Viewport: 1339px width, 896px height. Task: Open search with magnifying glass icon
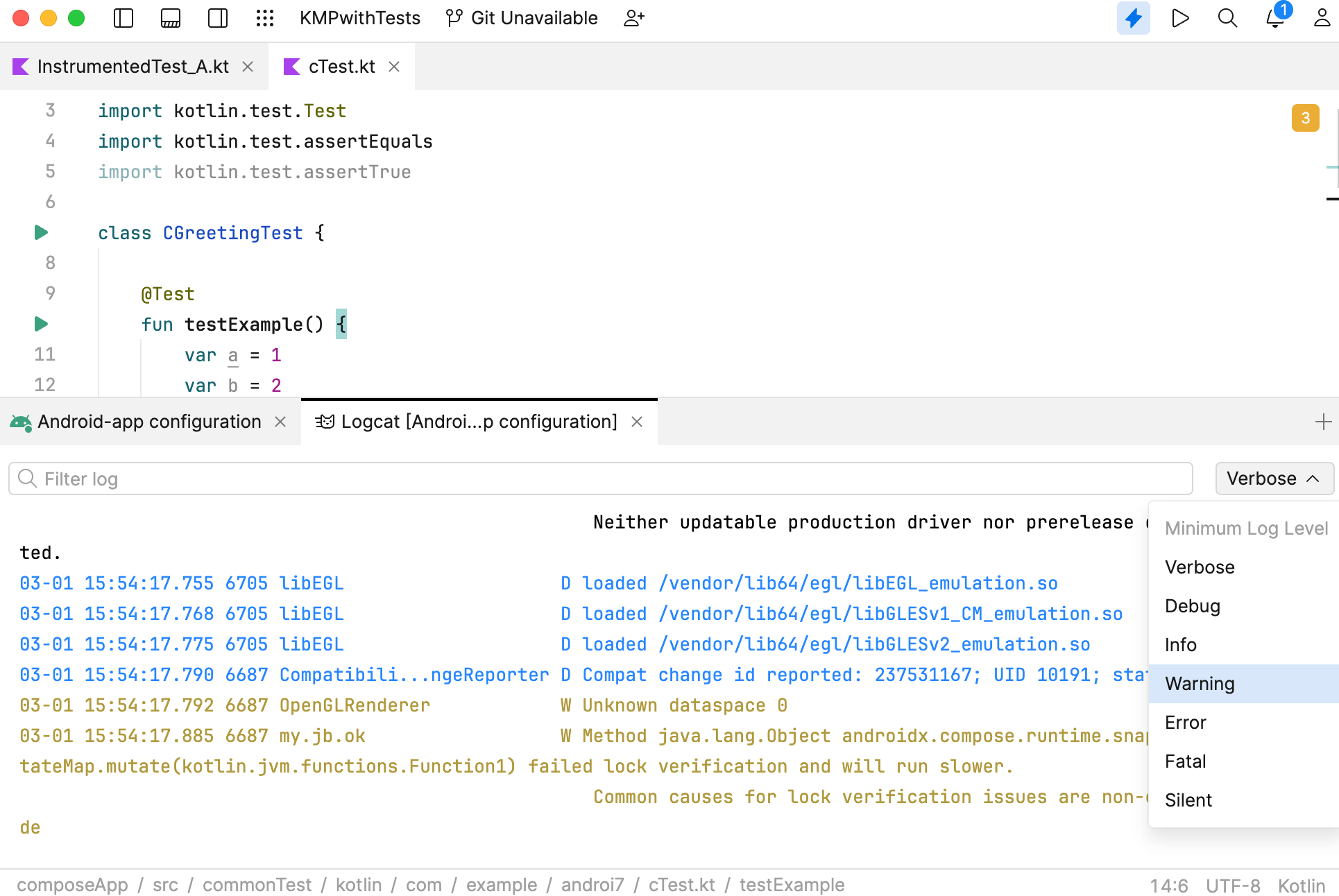(1227, 18)
